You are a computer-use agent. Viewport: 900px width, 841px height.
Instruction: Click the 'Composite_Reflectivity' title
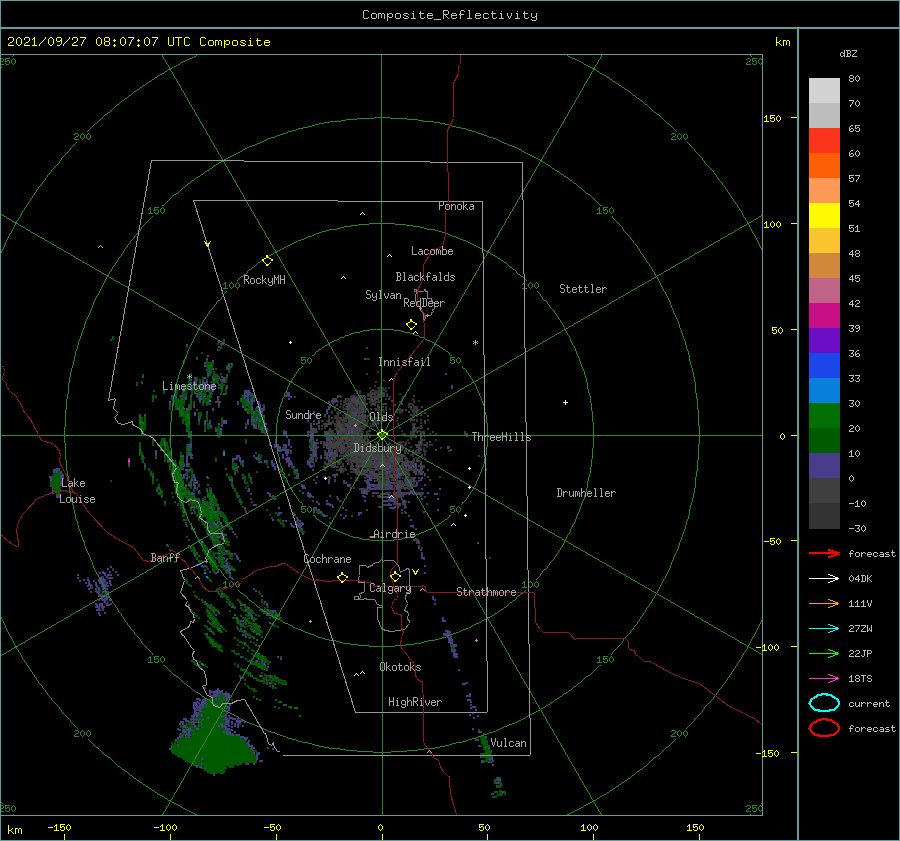click(450, 15)
